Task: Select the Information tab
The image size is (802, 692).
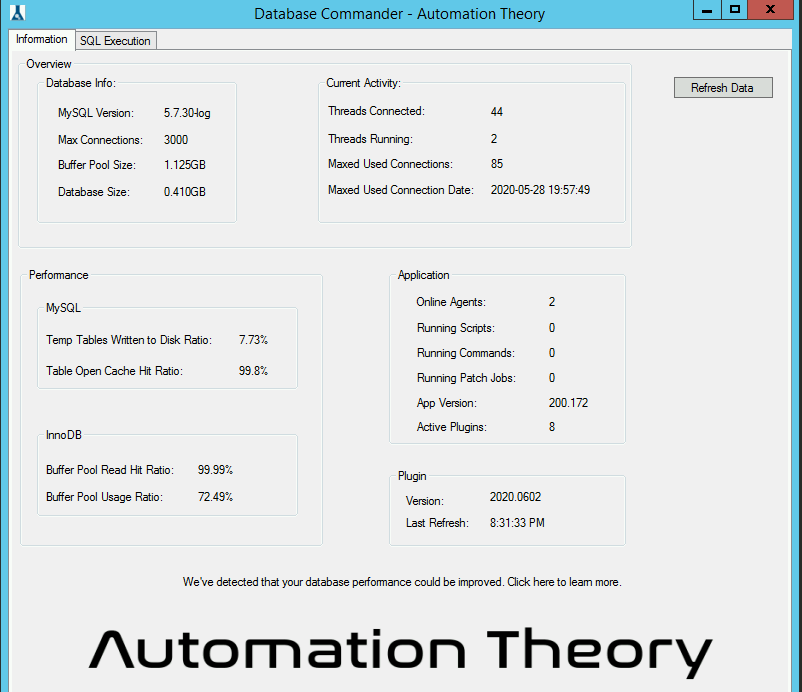Action: [42, 40]
